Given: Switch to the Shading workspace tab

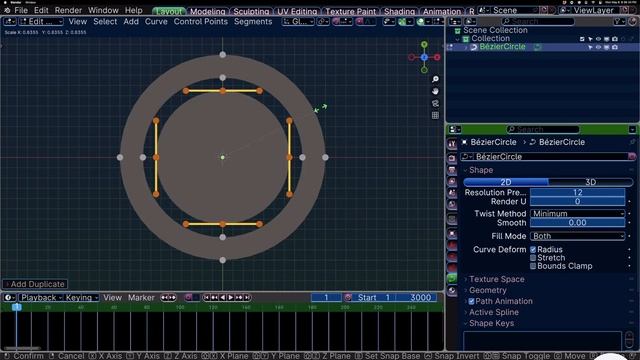Looking at the screenshot, I should 399,11.
